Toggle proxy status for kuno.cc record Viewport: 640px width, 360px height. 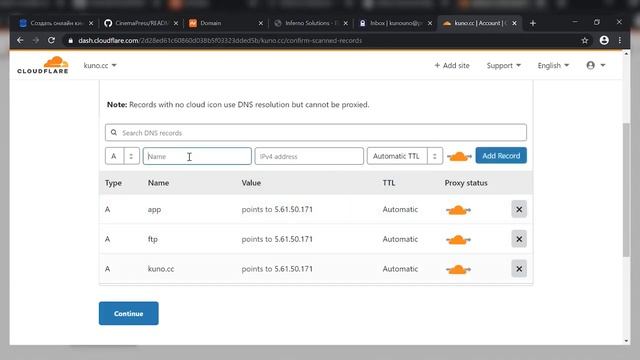458,269
